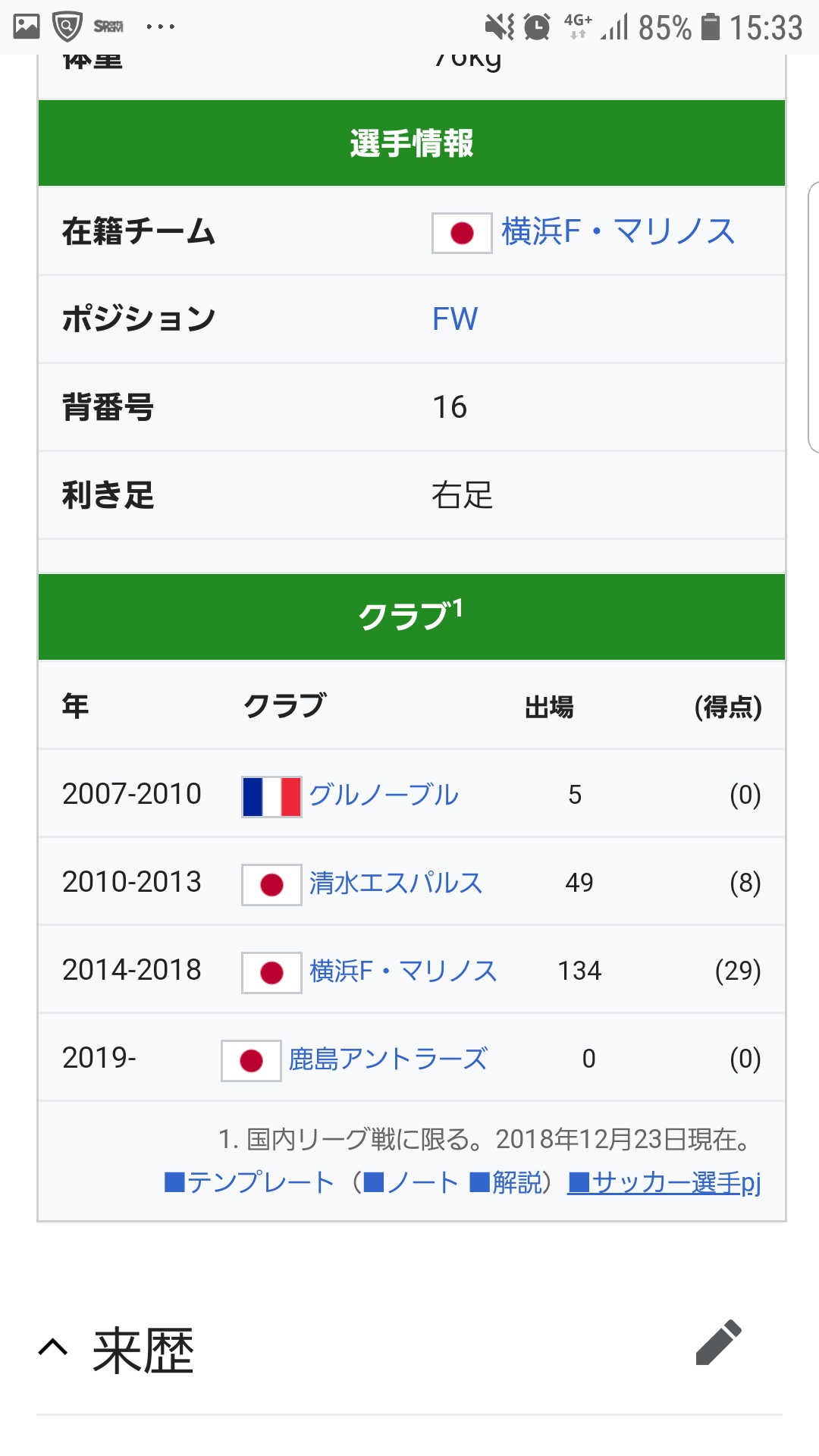Collapse the 来歴 section chevron

53,1348
